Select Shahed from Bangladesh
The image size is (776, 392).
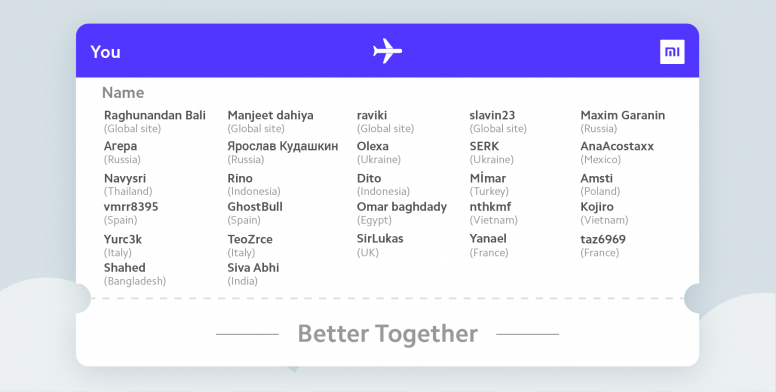pyautogui.click(x=125, y=268)
